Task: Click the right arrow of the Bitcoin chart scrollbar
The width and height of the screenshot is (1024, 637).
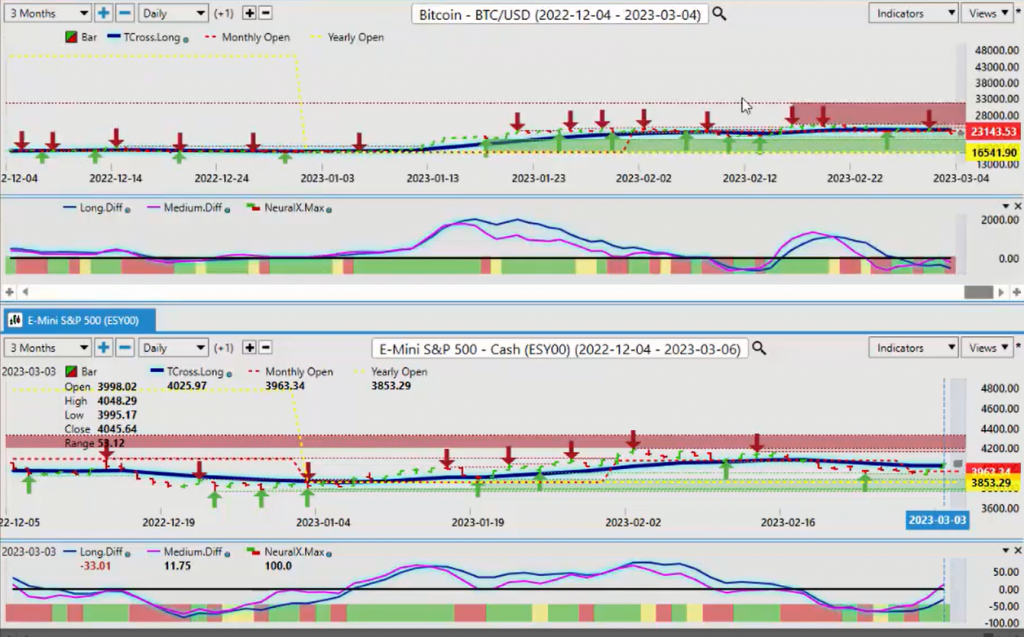Action: (1001, 292)
